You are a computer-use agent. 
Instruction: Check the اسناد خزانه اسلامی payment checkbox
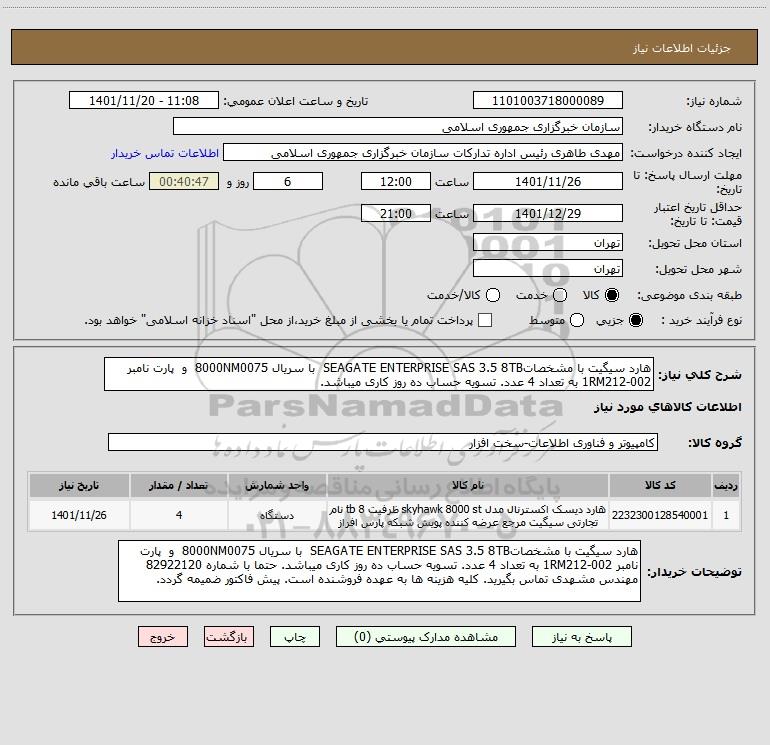coord(485,320)
